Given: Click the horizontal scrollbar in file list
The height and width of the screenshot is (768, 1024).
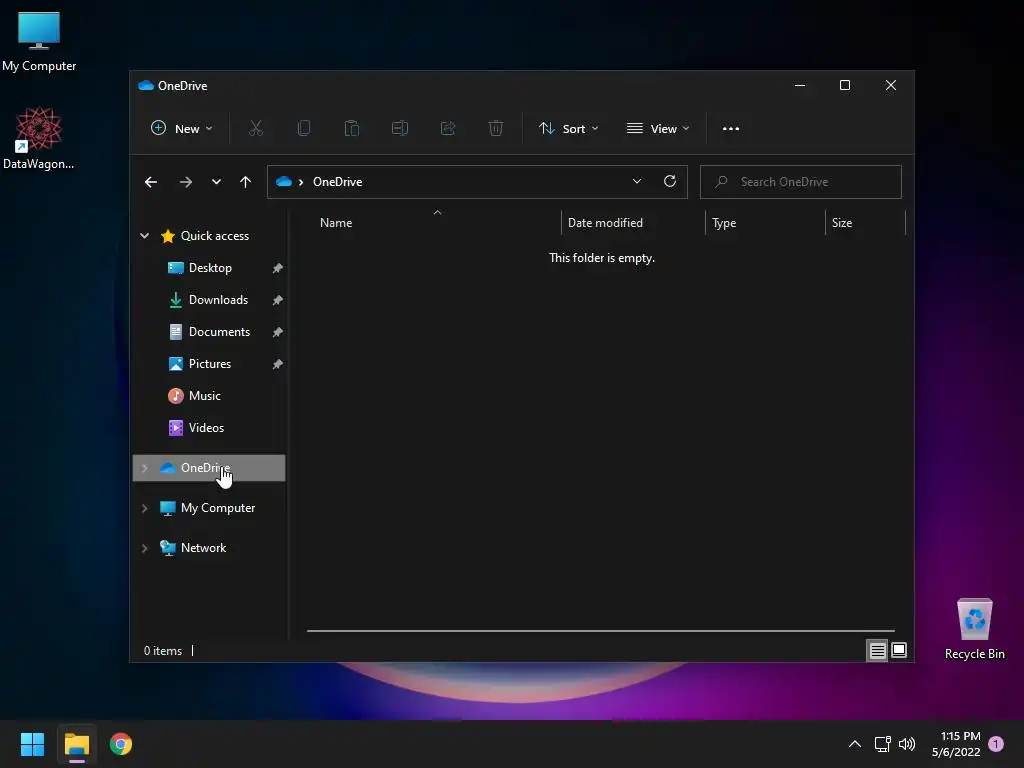Looking at the screenshot, I should click(x=600, y=631).
